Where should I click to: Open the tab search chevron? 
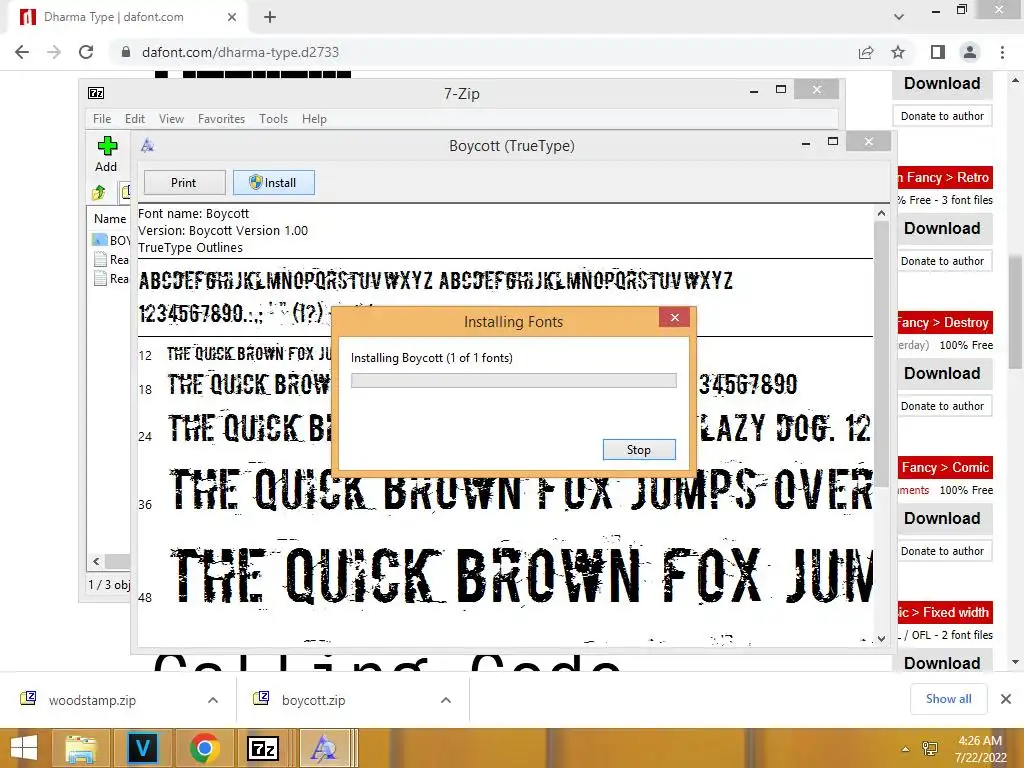[899, 17]
